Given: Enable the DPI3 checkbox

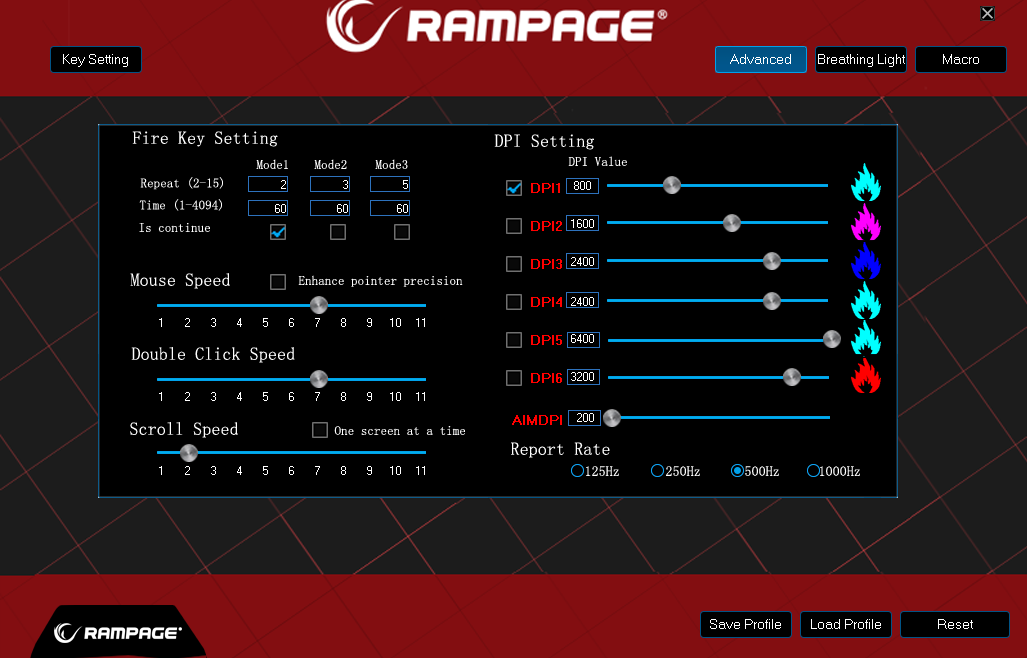Looking at the screenshot, I should pos(514,264).
